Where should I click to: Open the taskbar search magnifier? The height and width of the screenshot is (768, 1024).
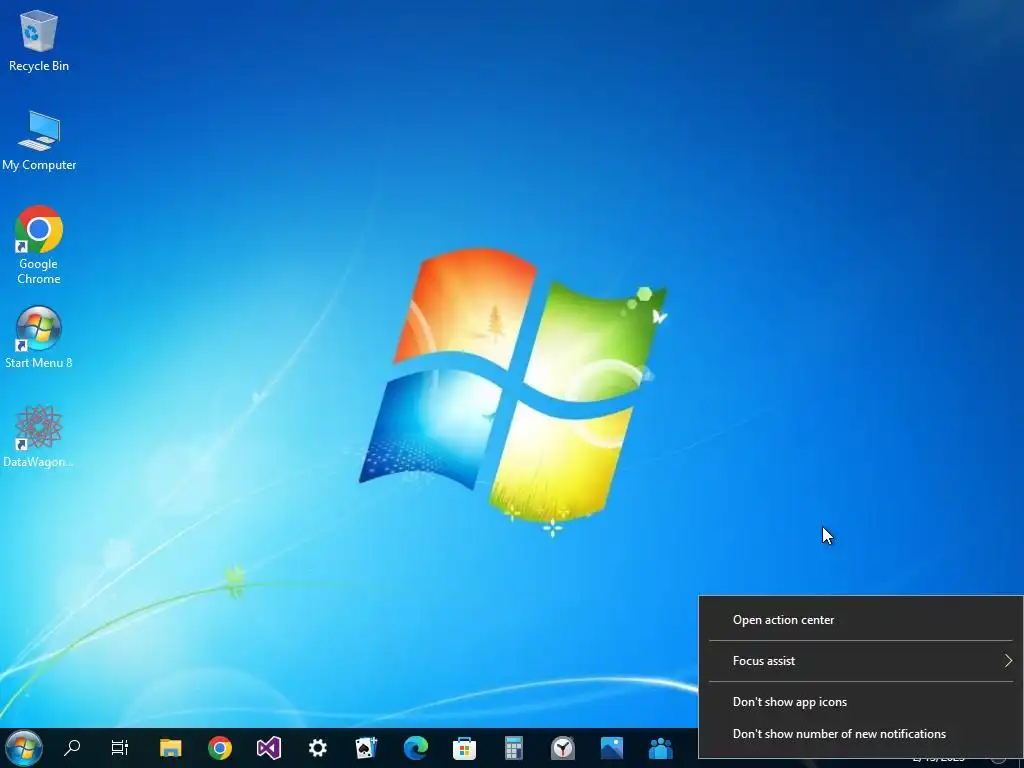pos(72,748)
